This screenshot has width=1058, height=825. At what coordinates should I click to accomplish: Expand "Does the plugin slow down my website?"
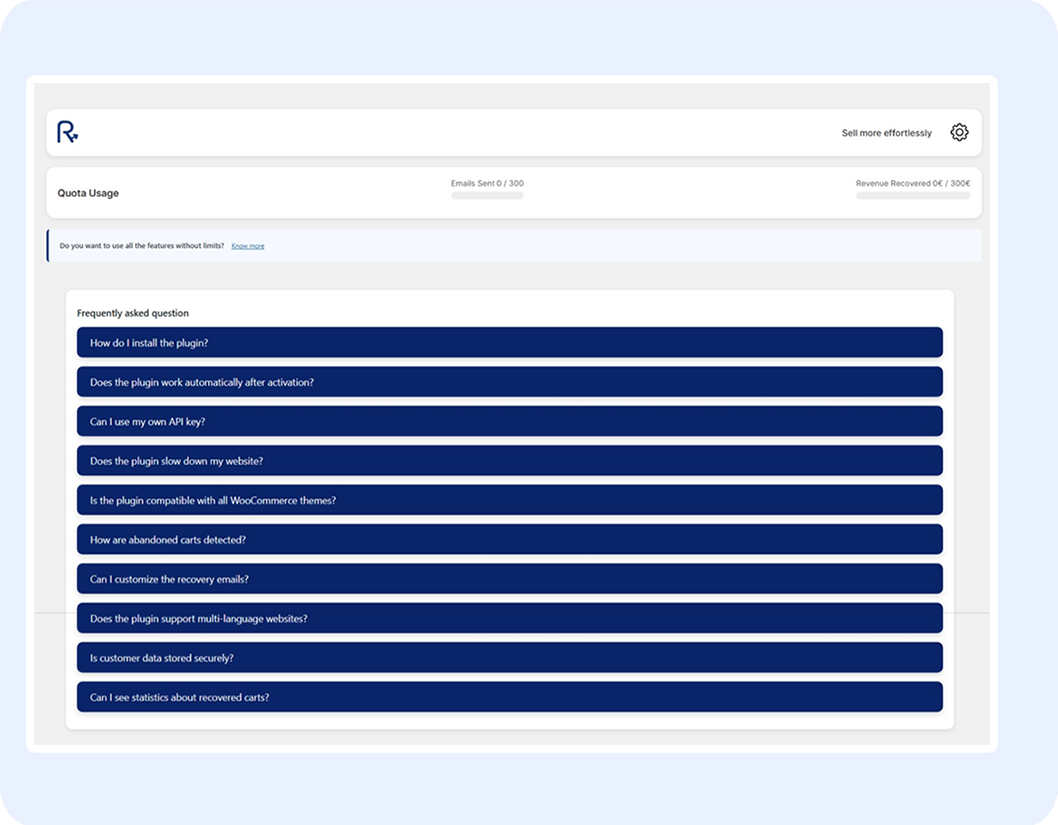509,461
